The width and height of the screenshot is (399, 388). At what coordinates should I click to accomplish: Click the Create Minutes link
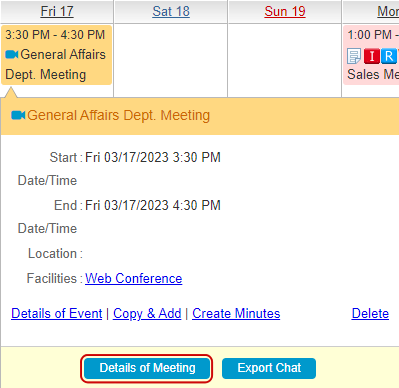(236, 313)
